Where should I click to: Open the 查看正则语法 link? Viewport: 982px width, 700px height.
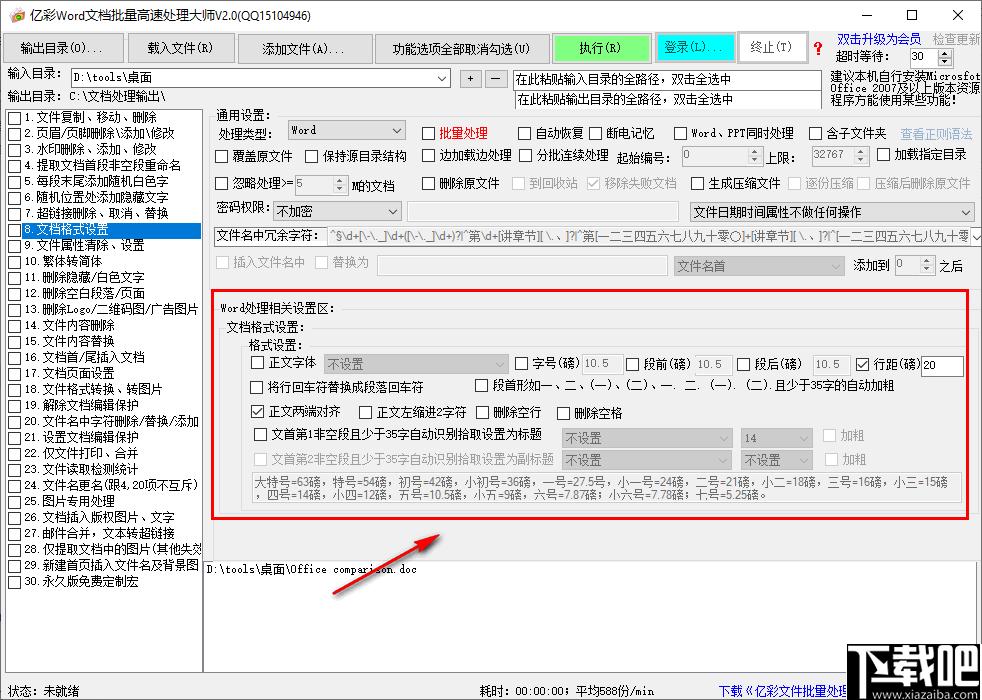point(936,133)
